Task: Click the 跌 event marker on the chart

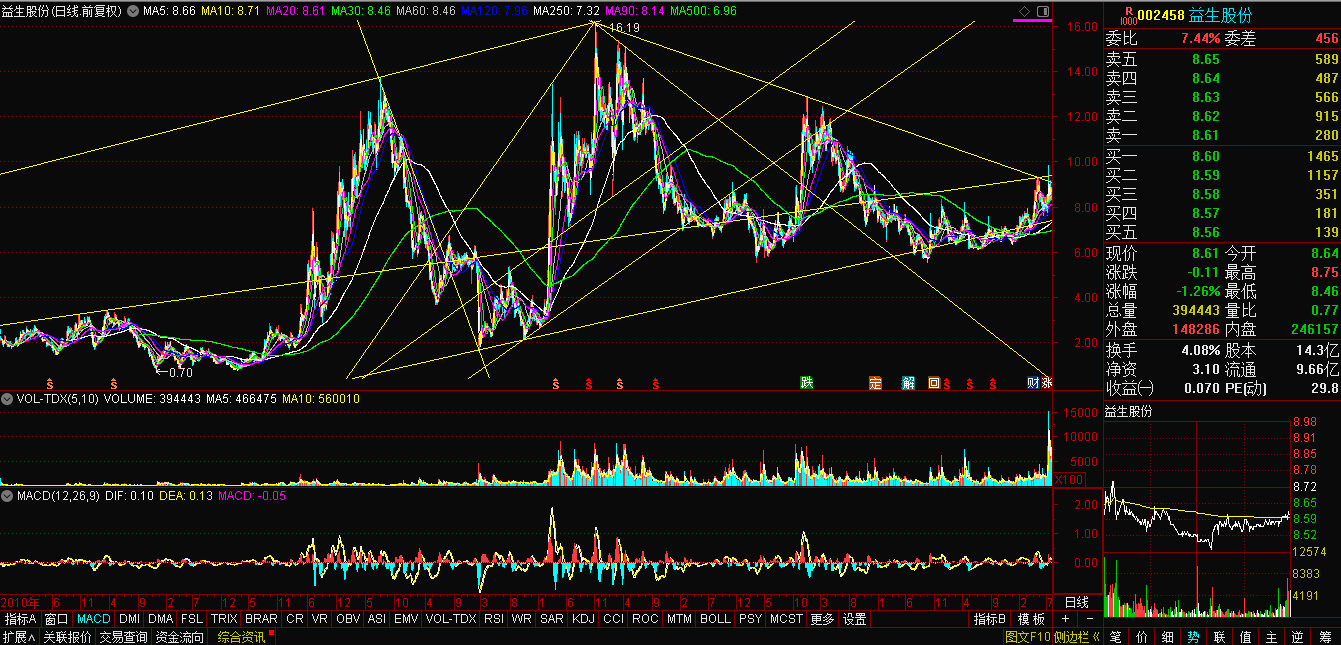Action: (x=806, y=383)
